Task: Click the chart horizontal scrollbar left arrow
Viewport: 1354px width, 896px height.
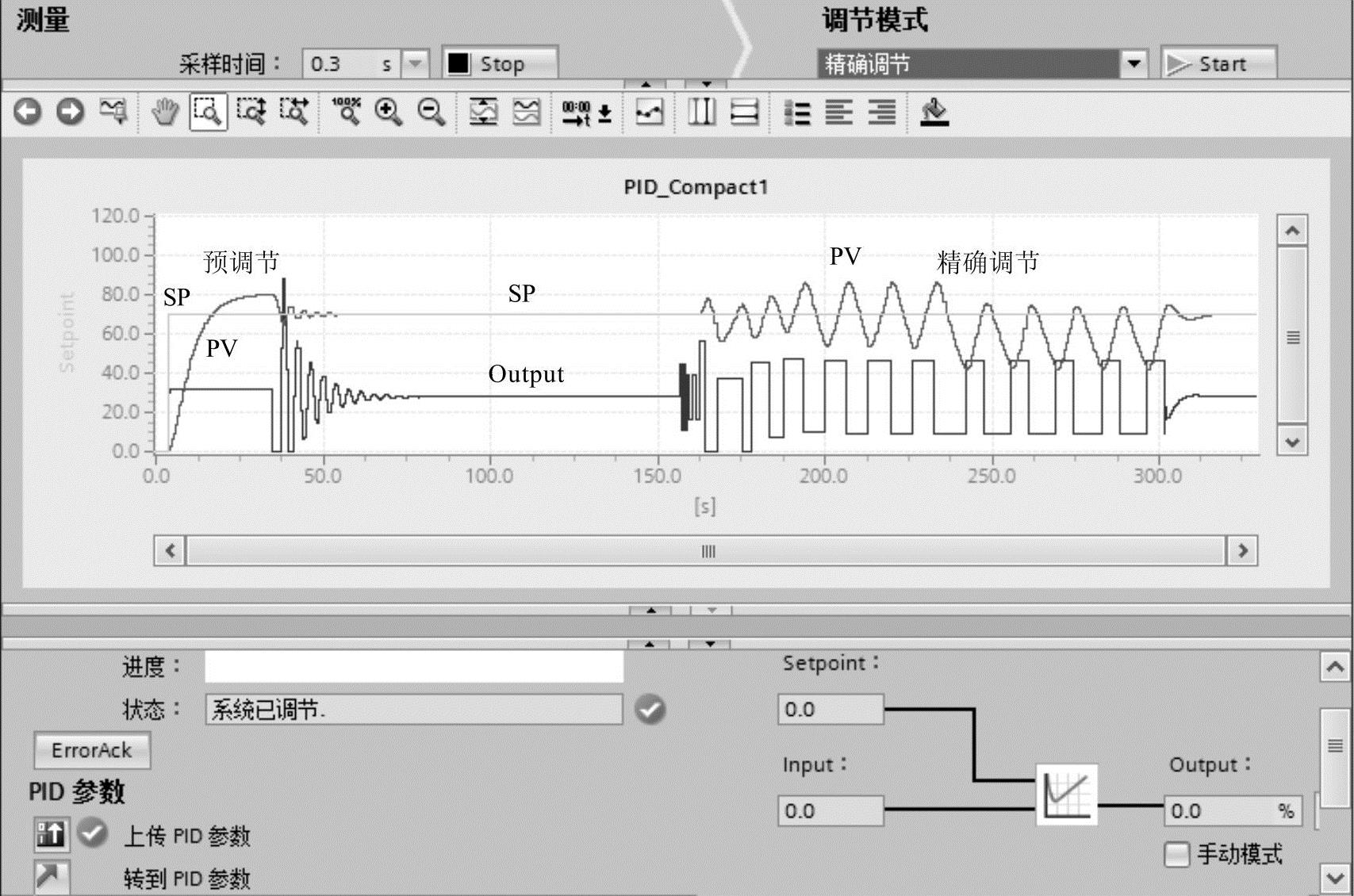Action: tap(170, 550)
